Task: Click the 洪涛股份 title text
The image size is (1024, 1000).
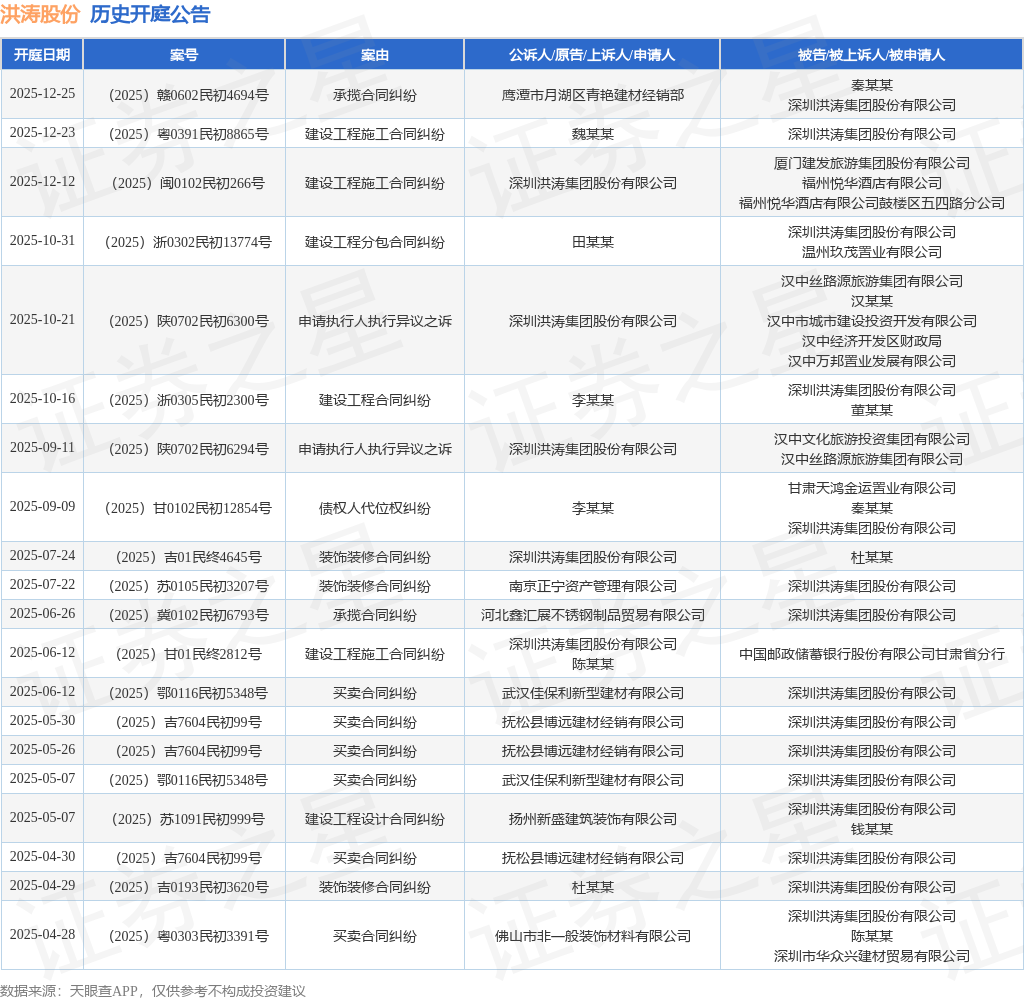Action: 40,14
